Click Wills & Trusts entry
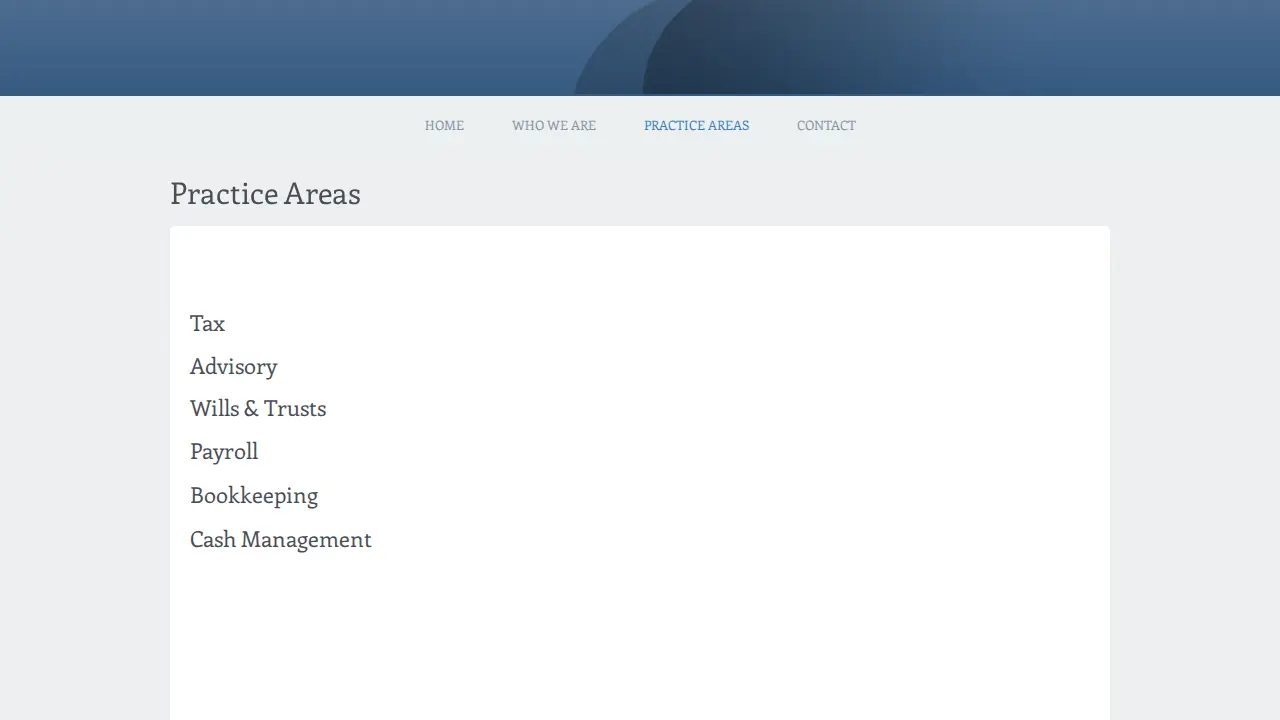The height and width of the screenshot is (720, 1280). click(258, 409)
